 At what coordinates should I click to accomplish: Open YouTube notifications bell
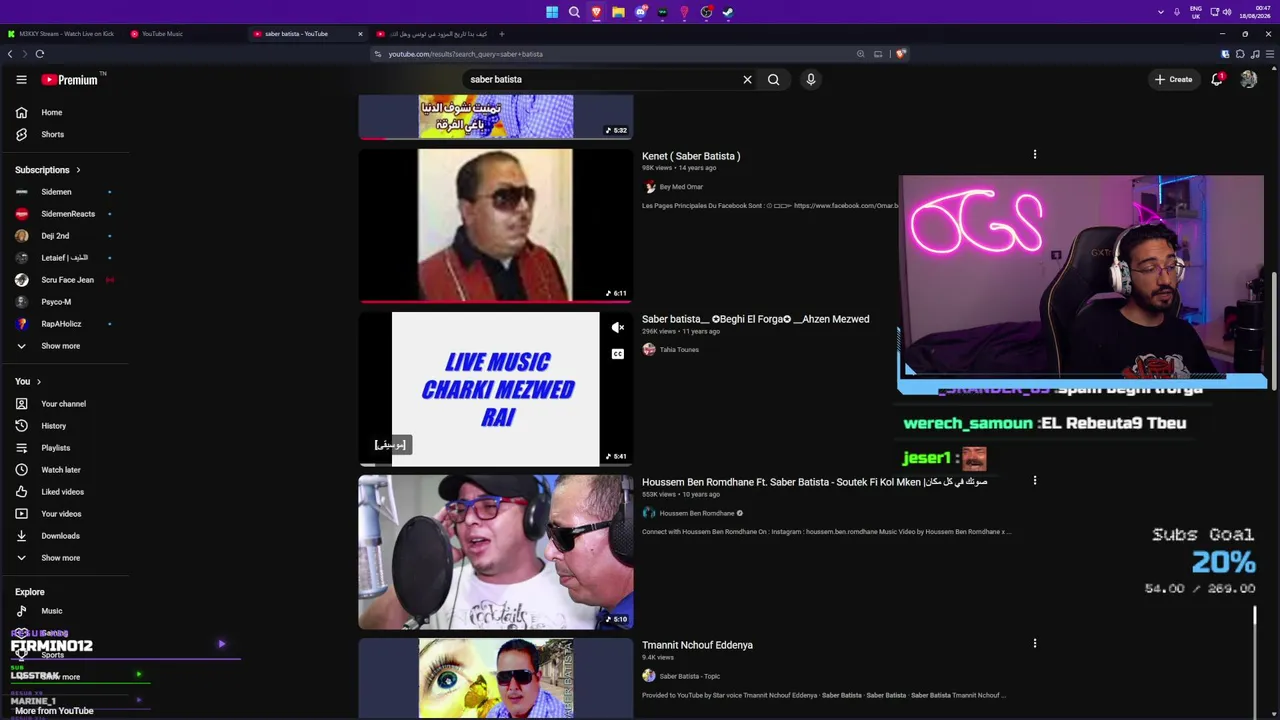pyautogui.click(x=1217, y=79)
